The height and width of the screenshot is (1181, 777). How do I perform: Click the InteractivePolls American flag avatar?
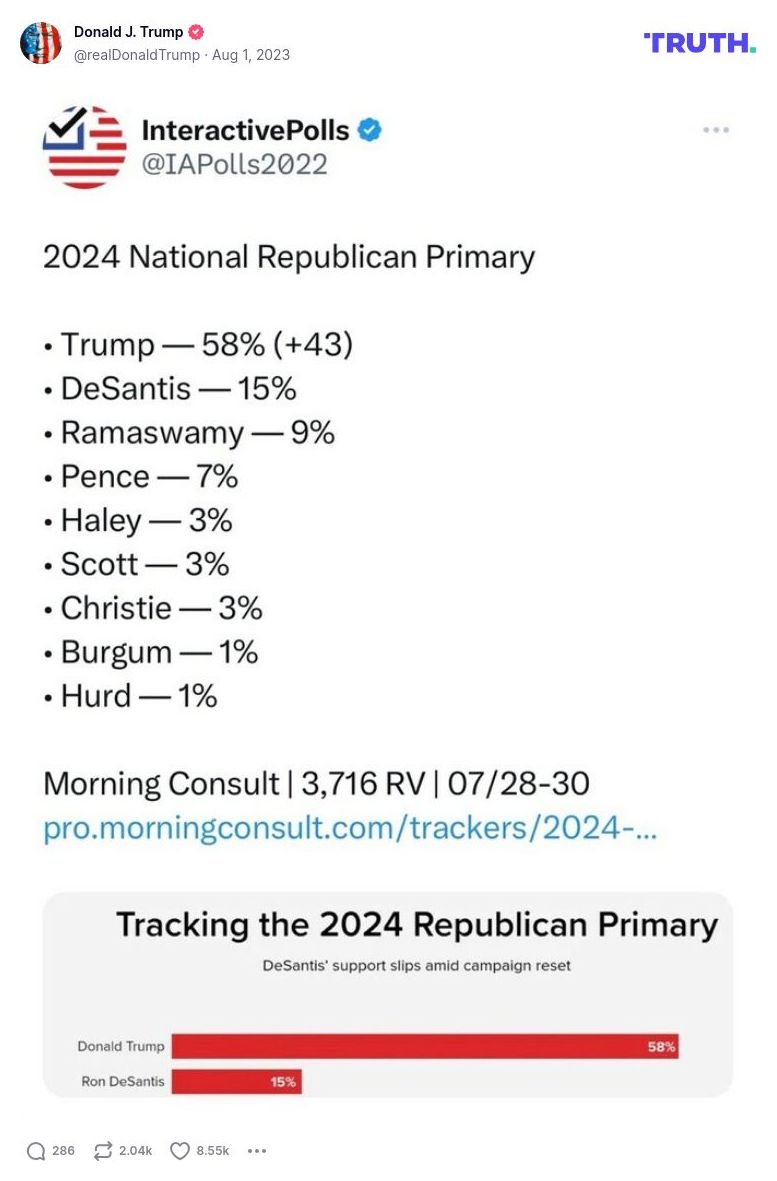[x=85, y=147]
